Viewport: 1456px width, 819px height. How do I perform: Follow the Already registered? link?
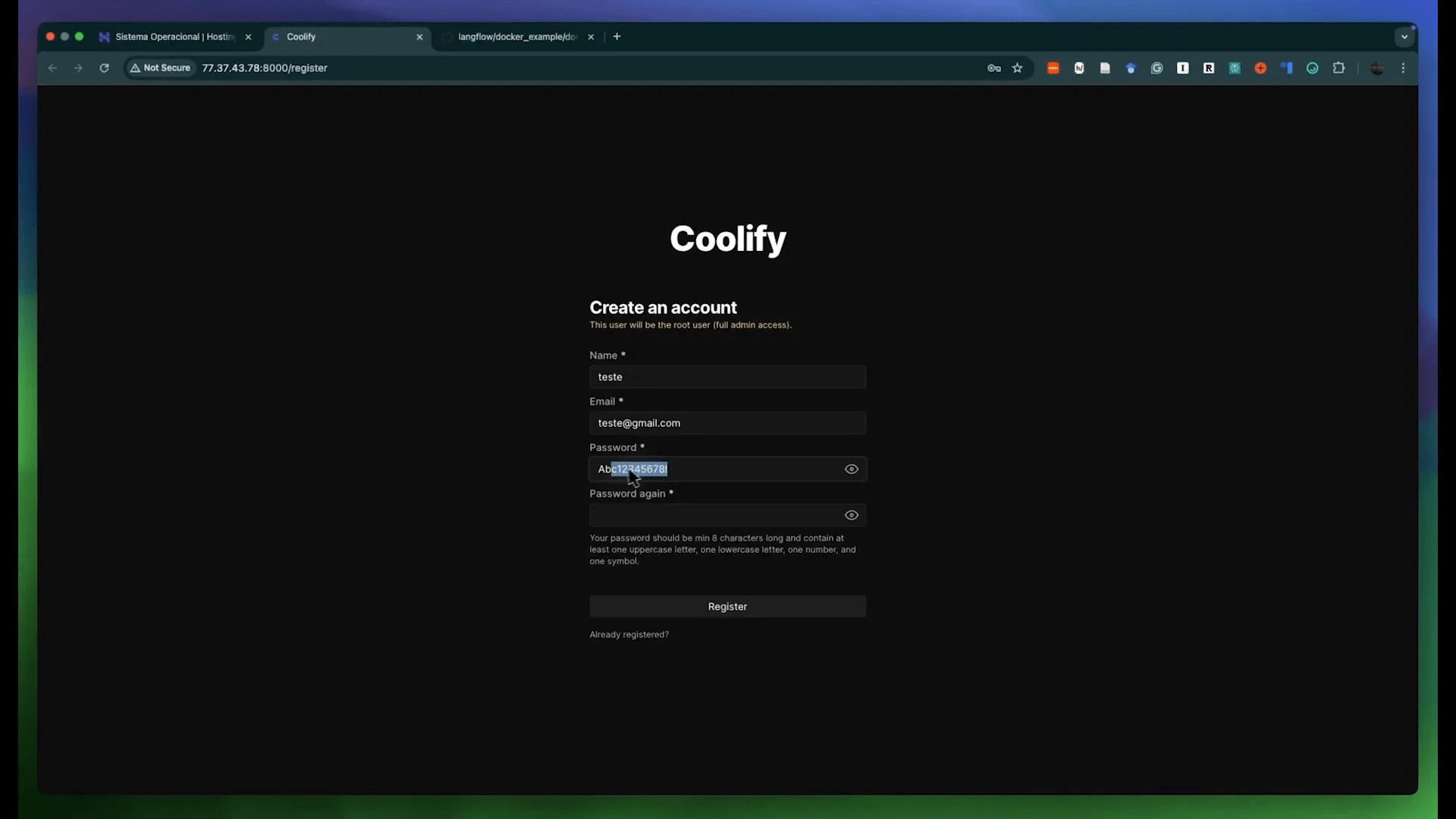(x=629, y=635)
